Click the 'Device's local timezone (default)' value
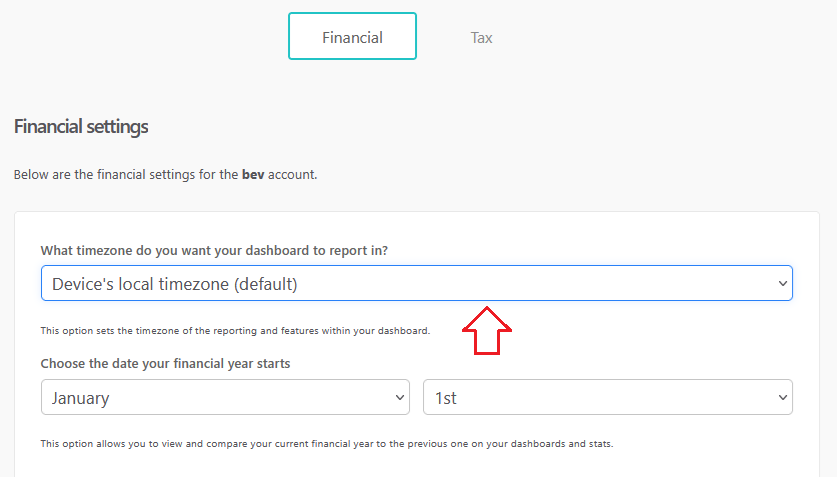The image size is (837, 477). pos(175,284)
